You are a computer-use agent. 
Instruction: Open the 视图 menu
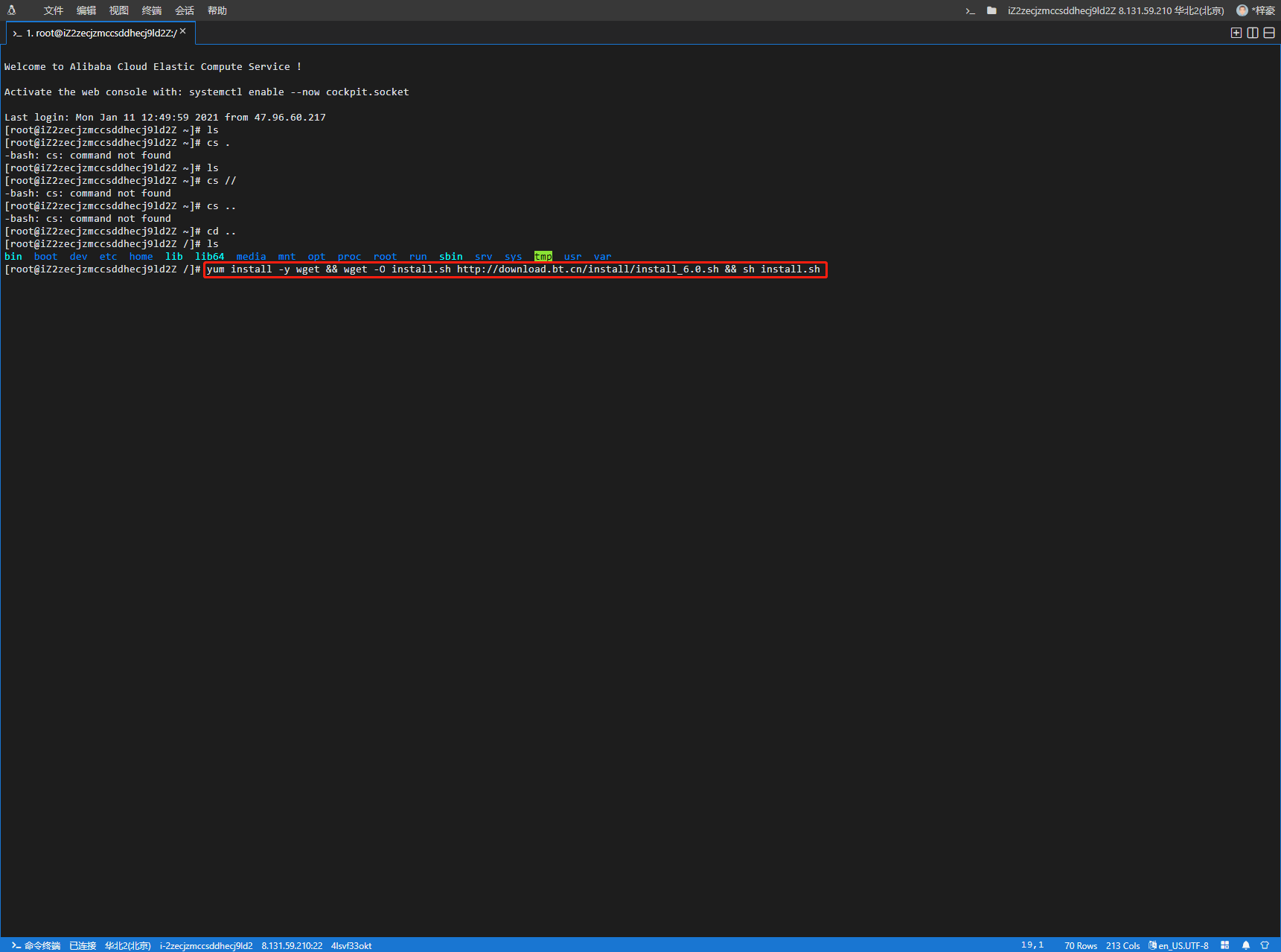tap(119, 10)
